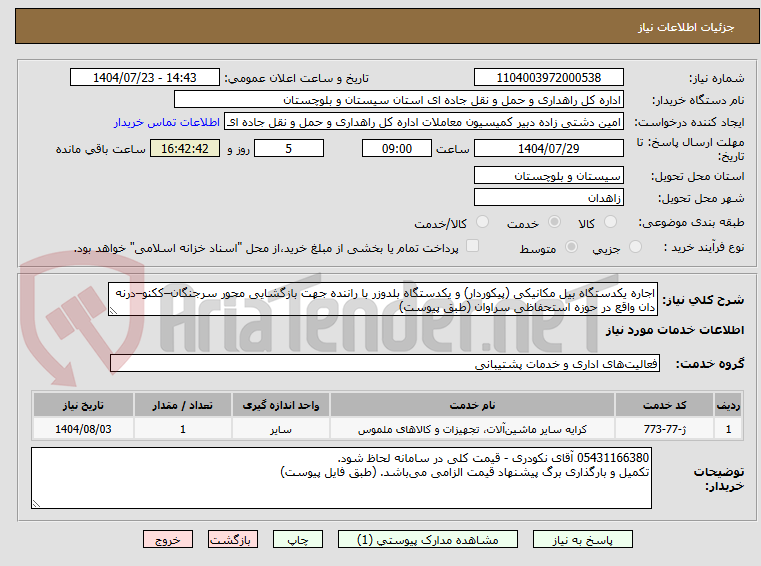Click the ردیف column header

coord(728,405)
